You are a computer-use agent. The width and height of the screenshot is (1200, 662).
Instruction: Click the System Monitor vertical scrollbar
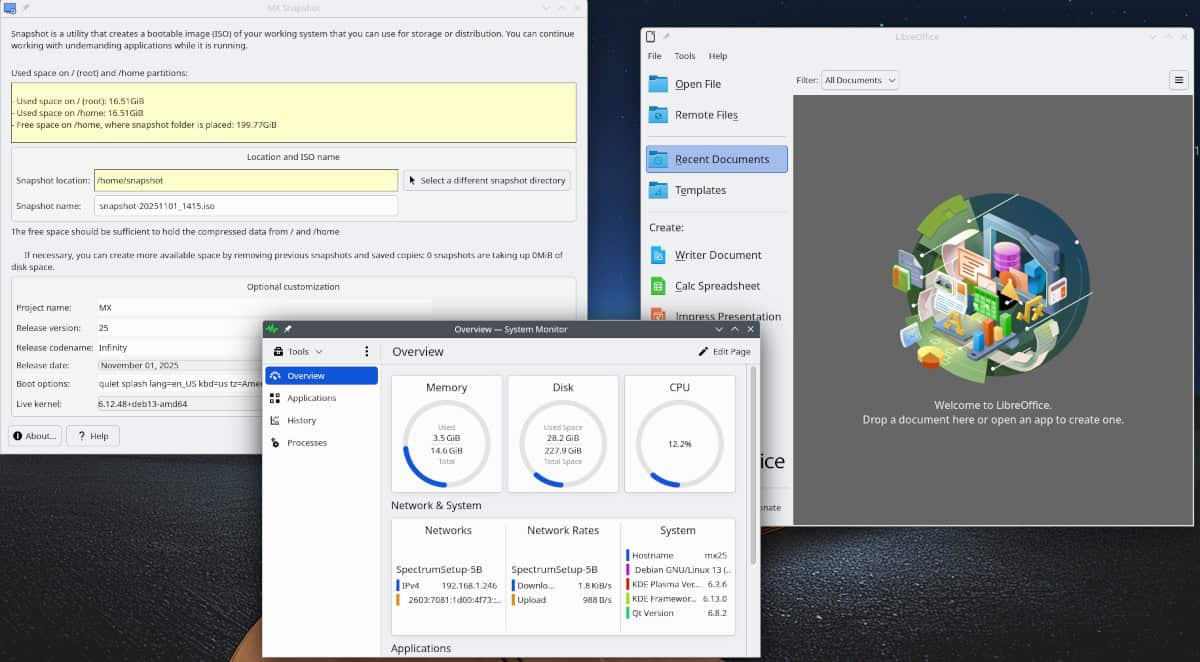(x=752, y=465)
